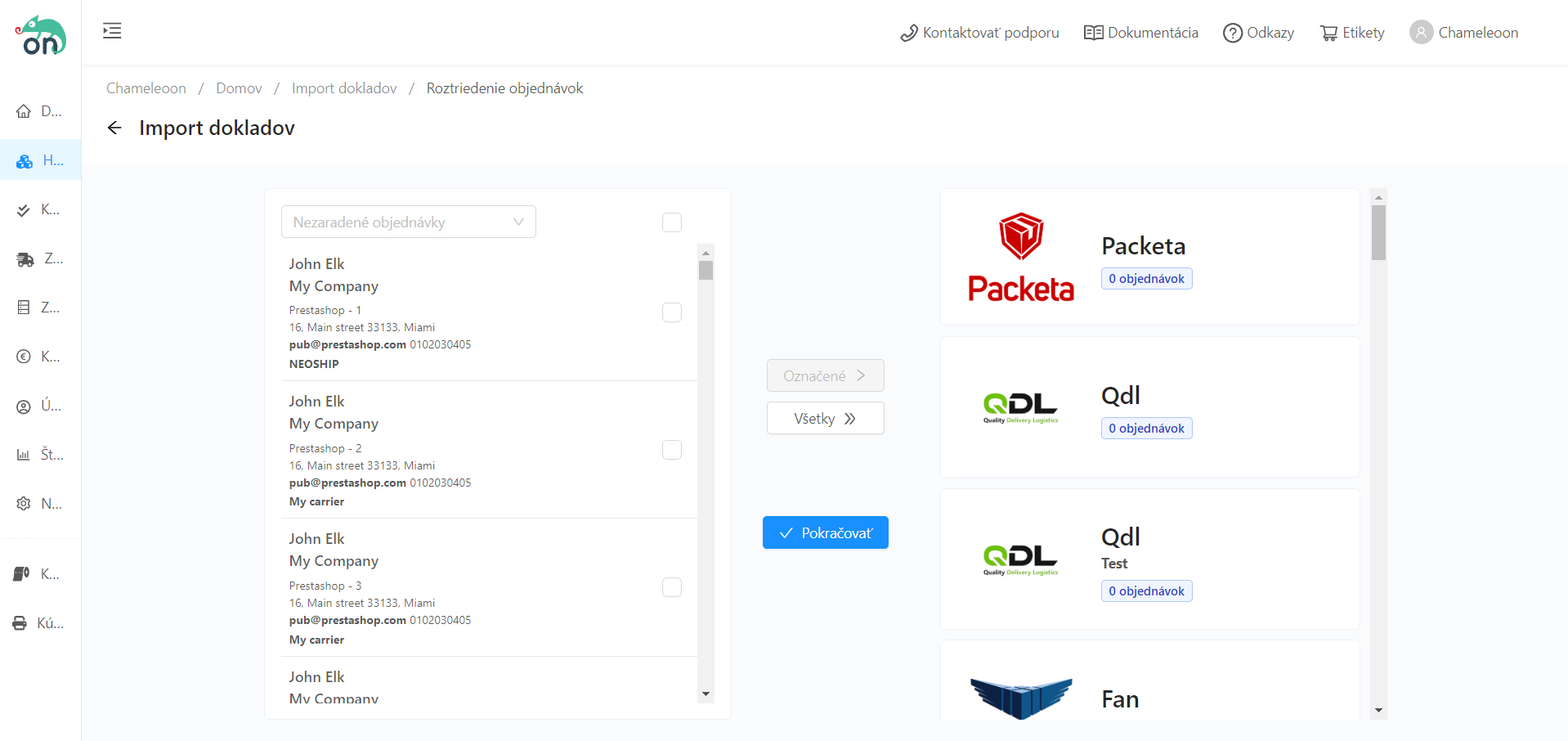Open the user account sidebar item
The image size is (1568, 741).
(x=24, y=406)
